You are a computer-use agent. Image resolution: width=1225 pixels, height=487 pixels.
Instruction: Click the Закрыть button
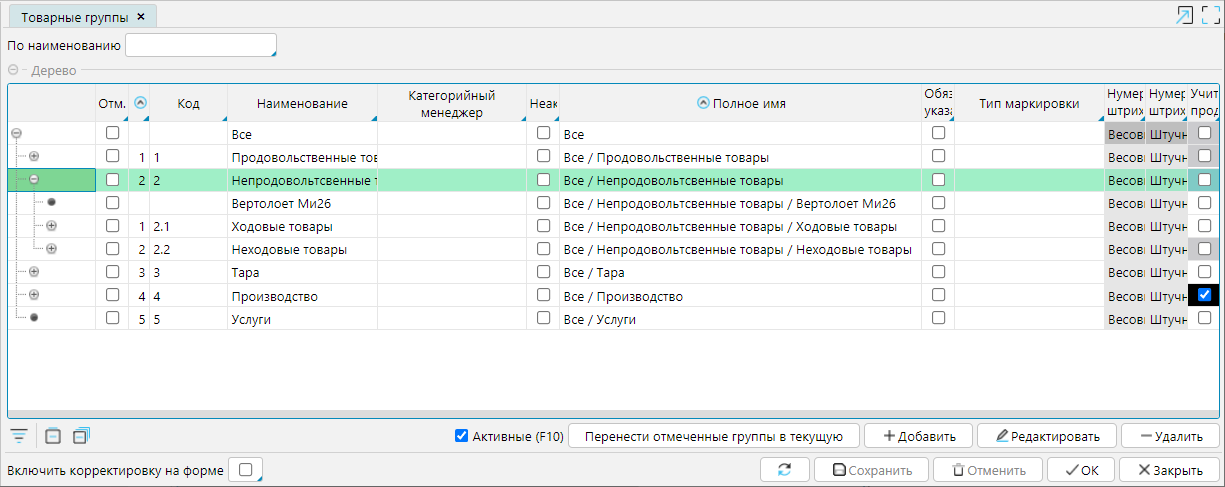pos(1169,470)
